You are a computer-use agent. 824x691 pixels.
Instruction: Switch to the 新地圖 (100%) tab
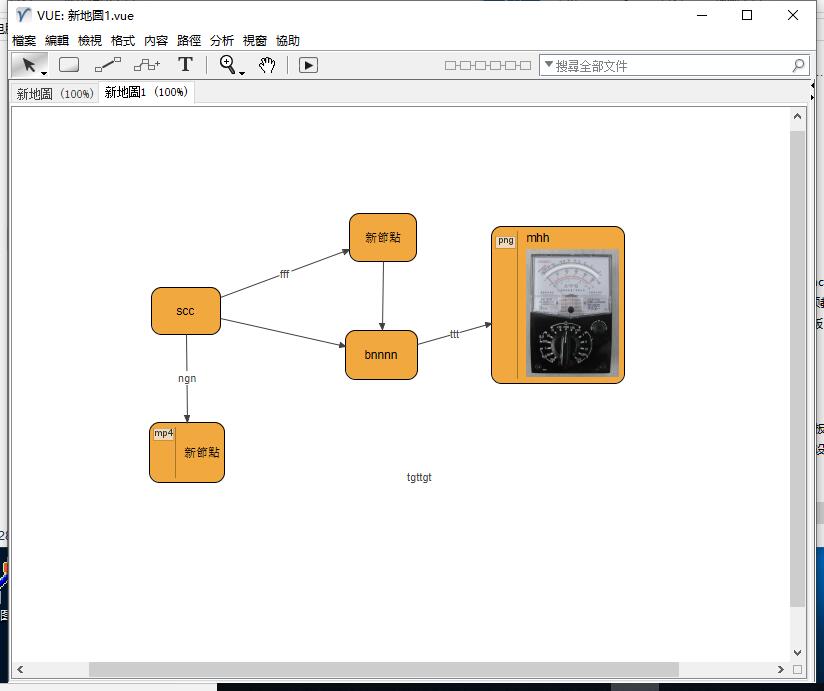[x=54, y=93]
